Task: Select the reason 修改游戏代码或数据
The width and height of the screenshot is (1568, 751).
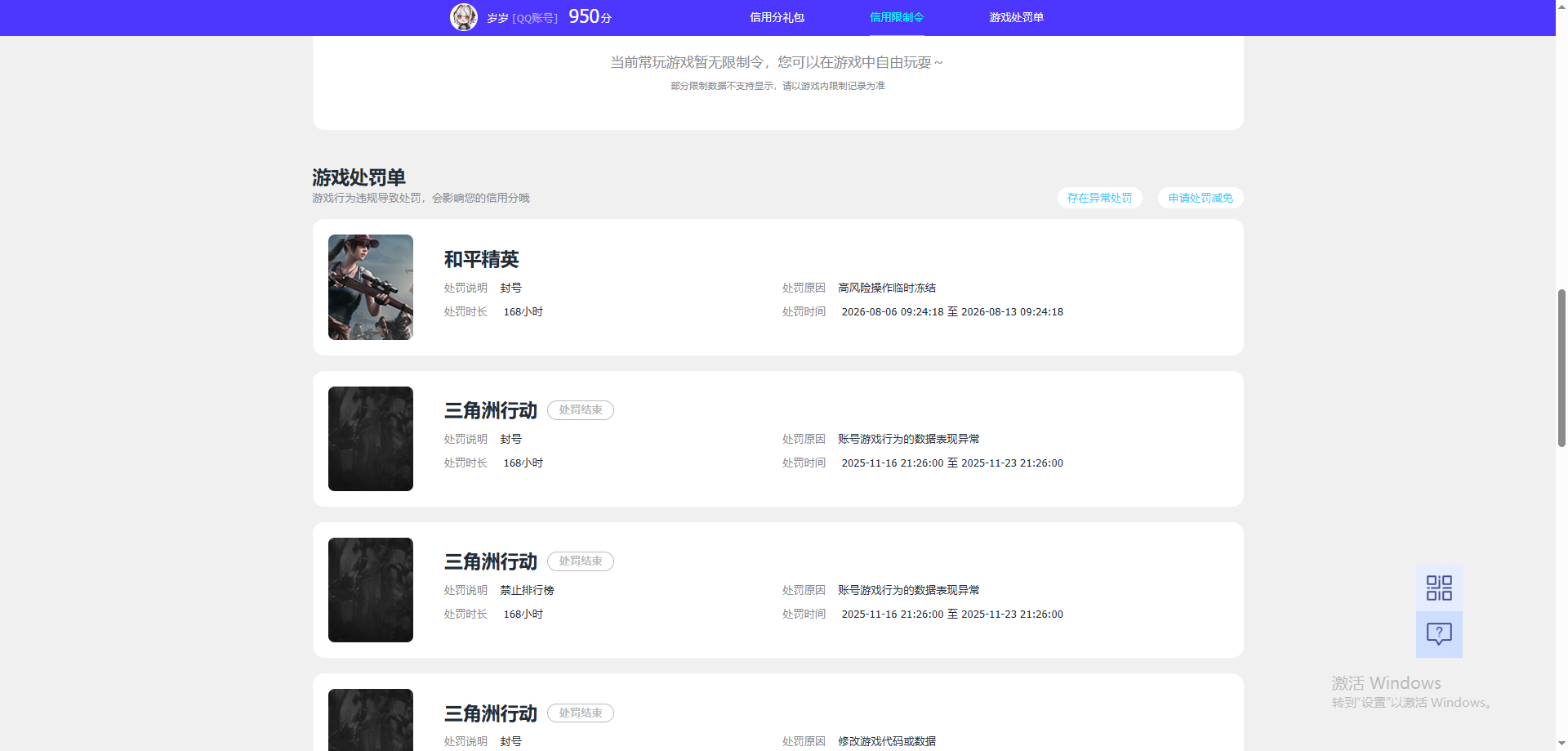Action: coord(887,741)
